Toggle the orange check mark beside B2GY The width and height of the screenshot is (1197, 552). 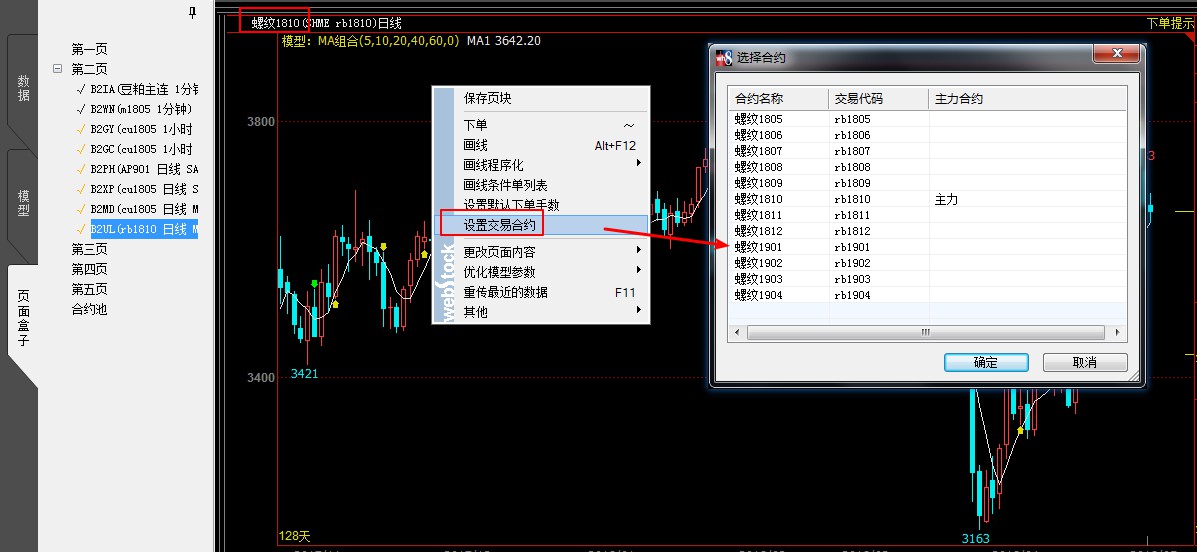[x=81, y=129]
